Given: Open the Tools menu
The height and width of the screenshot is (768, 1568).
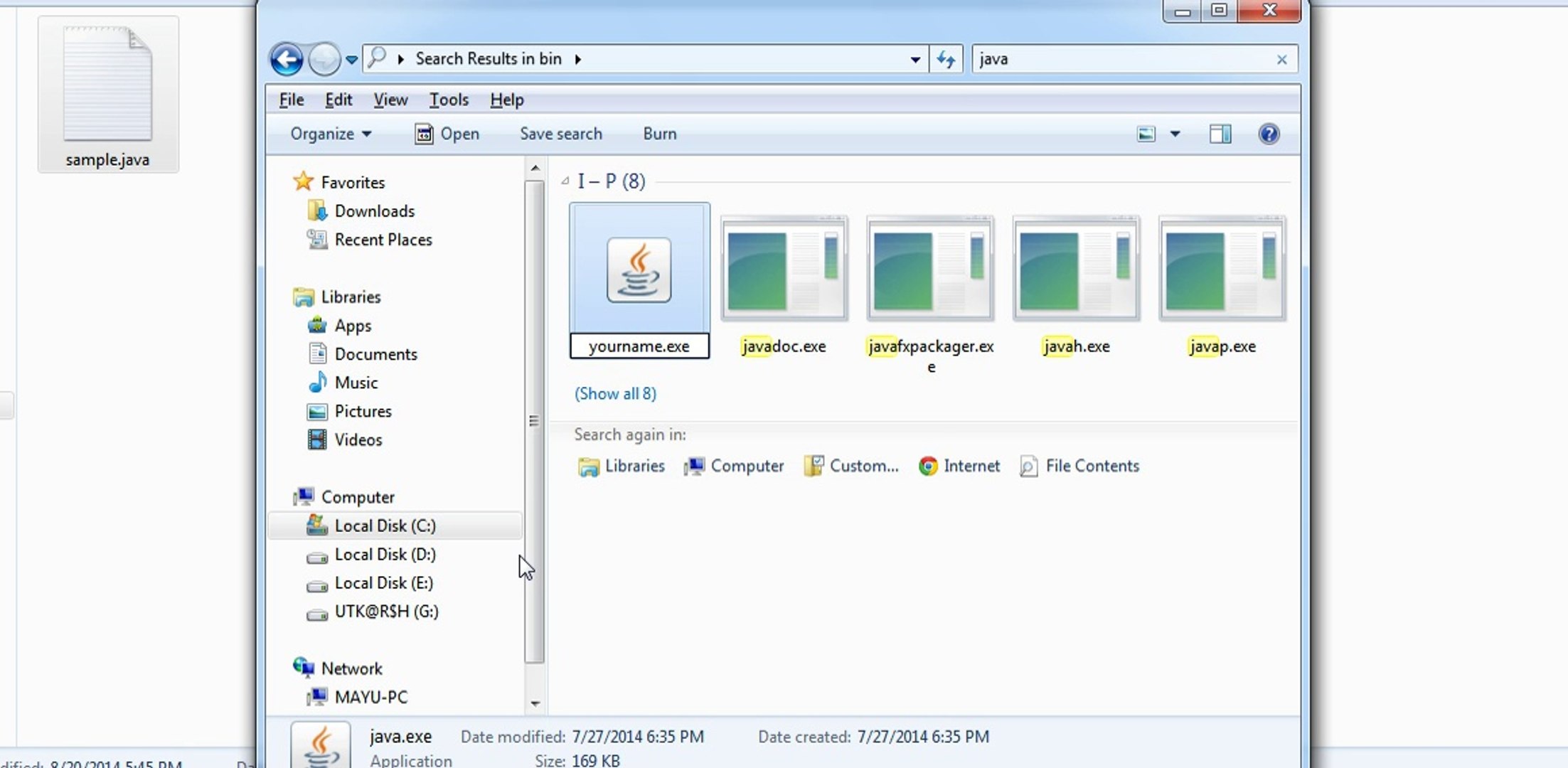Looking at the screenshot, I should pyautogui.click(x=449, y=100).
